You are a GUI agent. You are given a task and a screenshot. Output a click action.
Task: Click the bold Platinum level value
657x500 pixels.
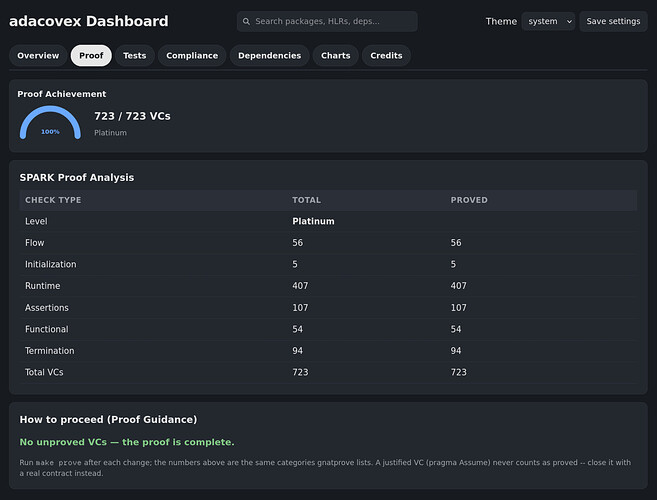(313, 221)
